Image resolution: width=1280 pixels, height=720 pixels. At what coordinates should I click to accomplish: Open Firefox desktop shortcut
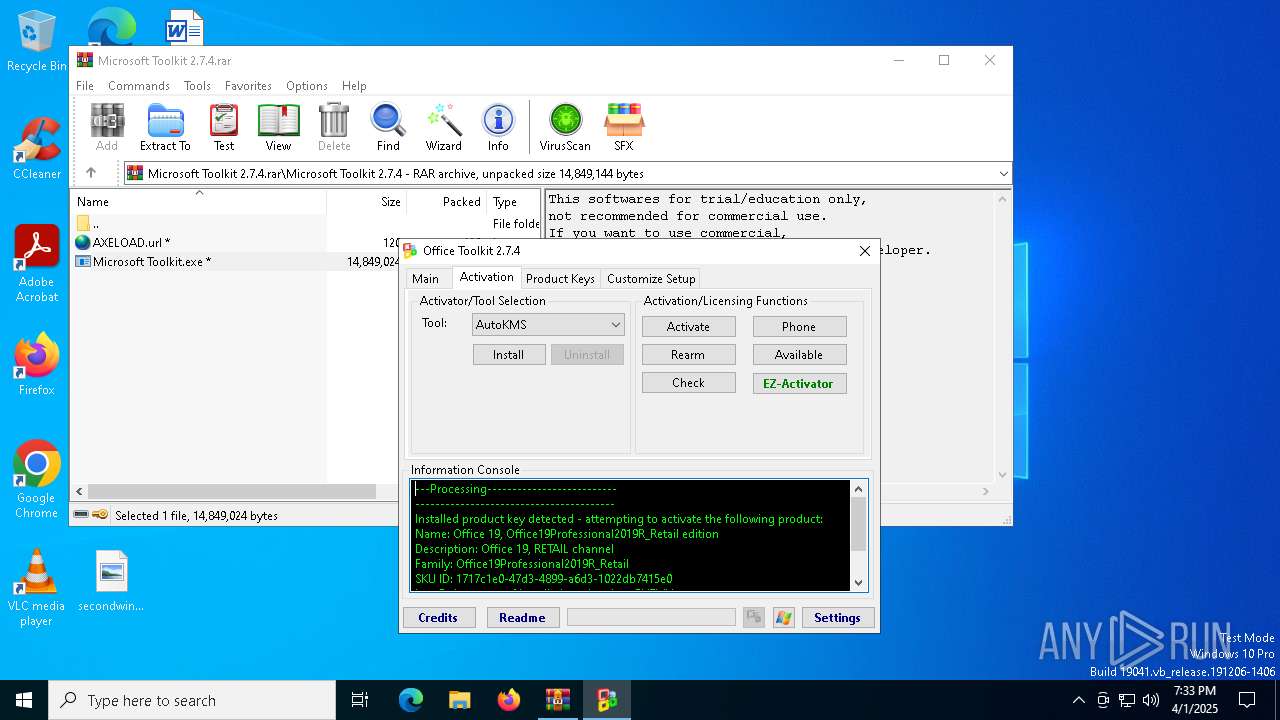pos(37,365)
